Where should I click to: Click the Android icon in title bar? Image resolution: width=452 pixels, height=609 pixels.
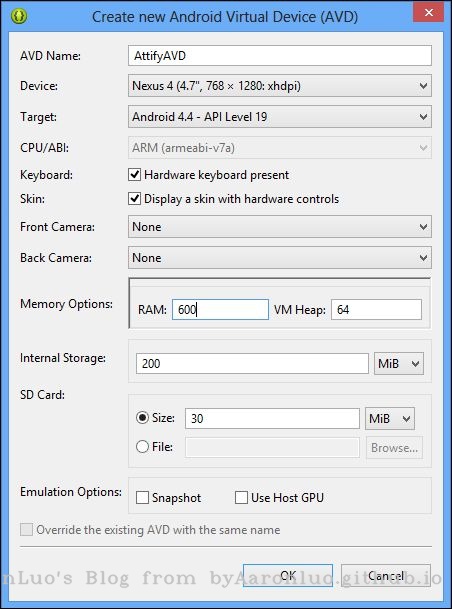[19, 16]
